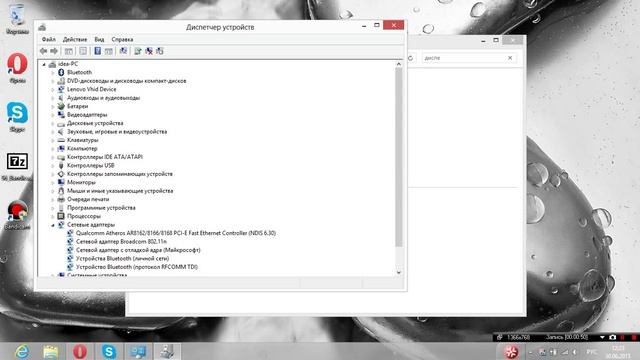Click the Батареи battery icon
This screenshot has width=640, height=360.
61,106
